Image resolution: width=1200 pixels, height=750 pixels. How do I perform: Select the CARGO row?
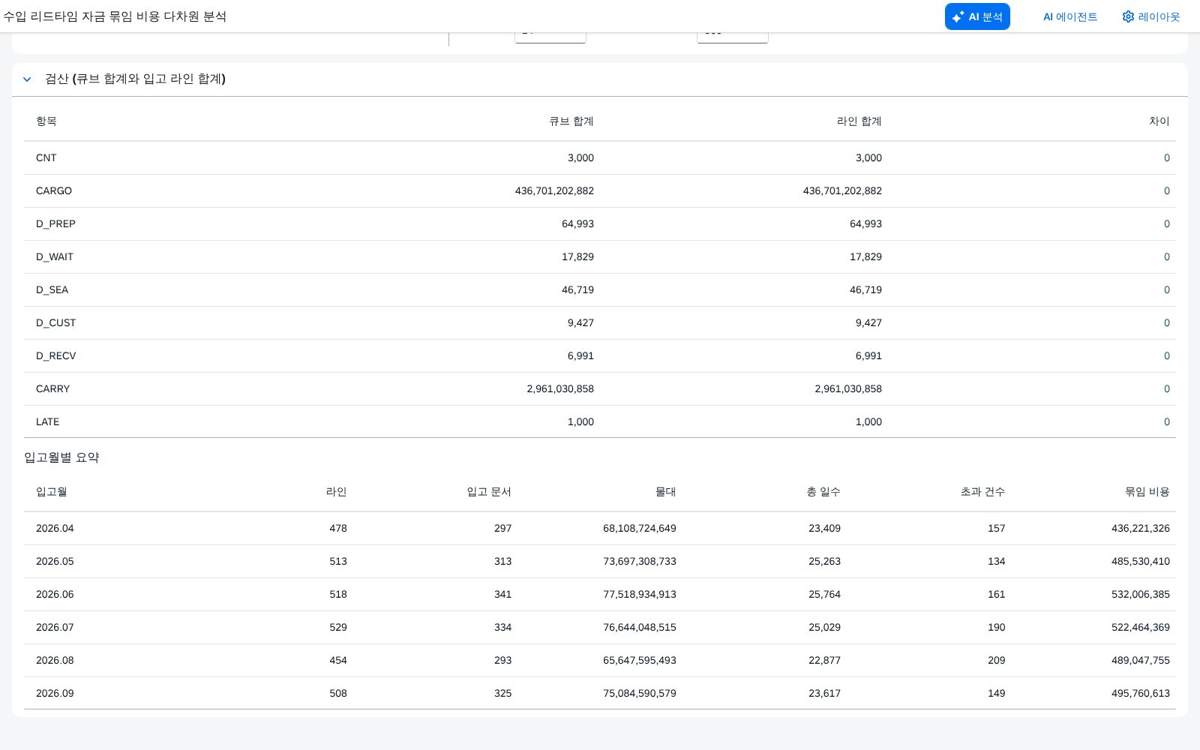pos(600,191)
